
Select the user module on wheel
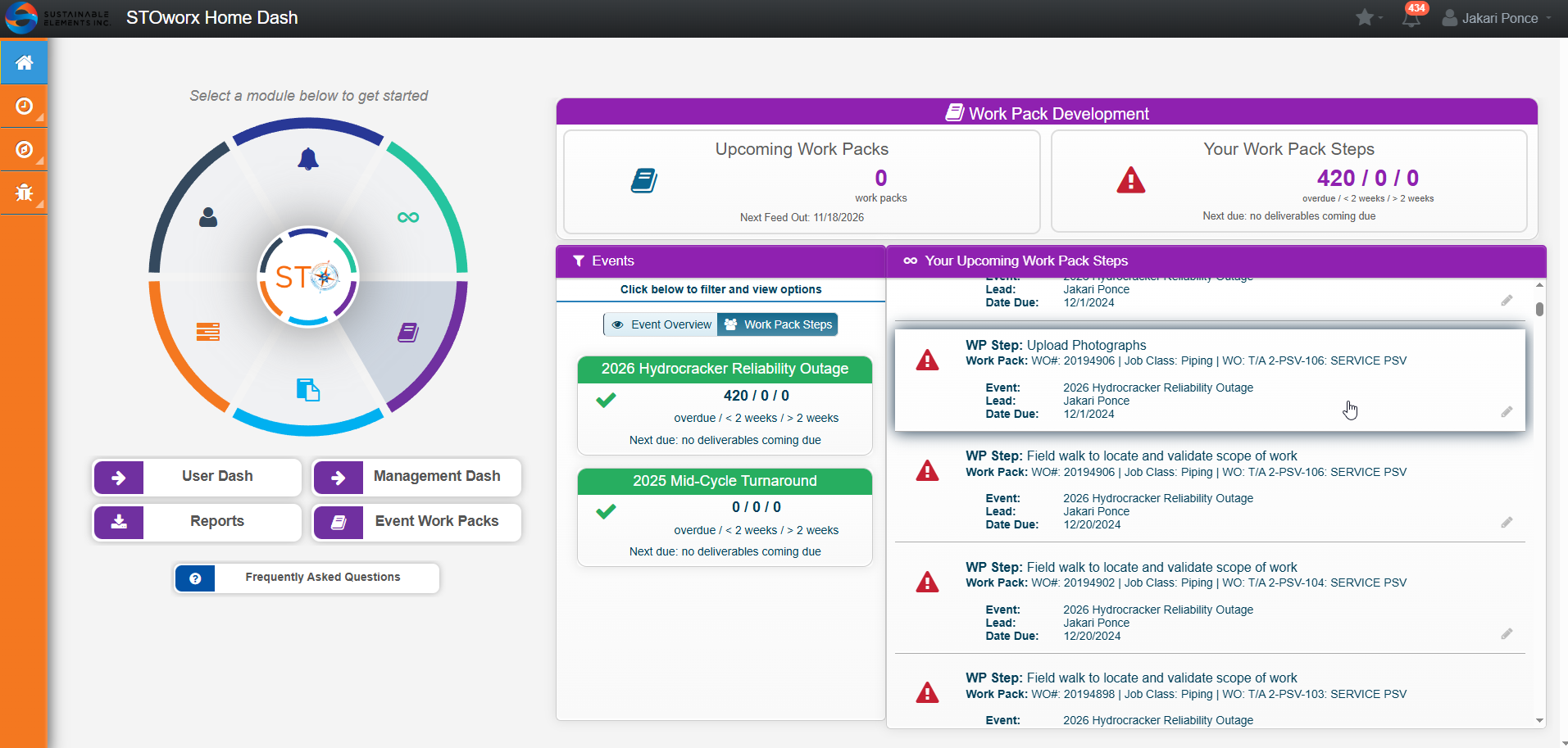pos(208,217)
